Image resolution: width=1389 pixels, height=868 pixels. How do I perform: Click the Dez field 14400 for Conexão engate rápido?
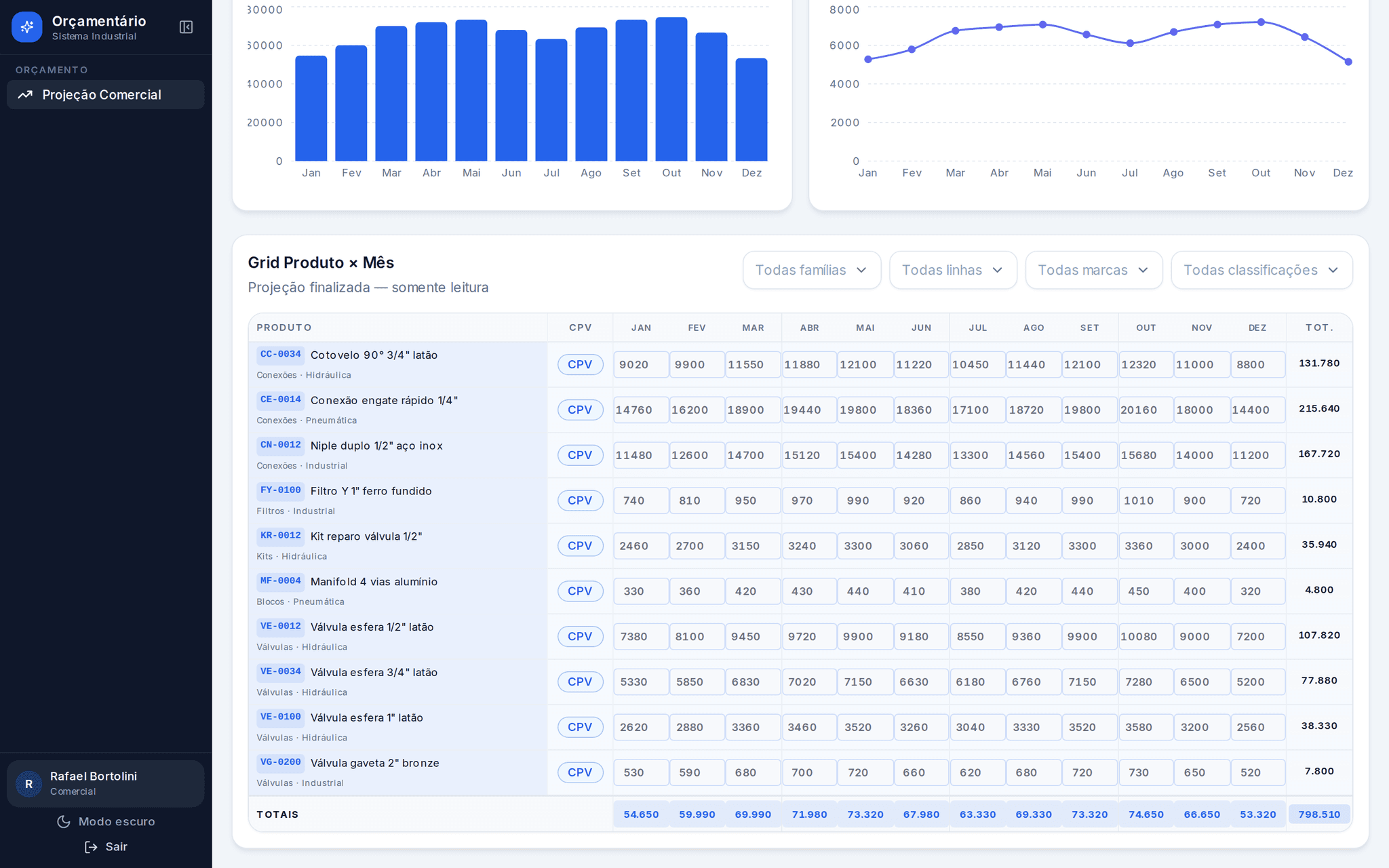coord(1257,410)
